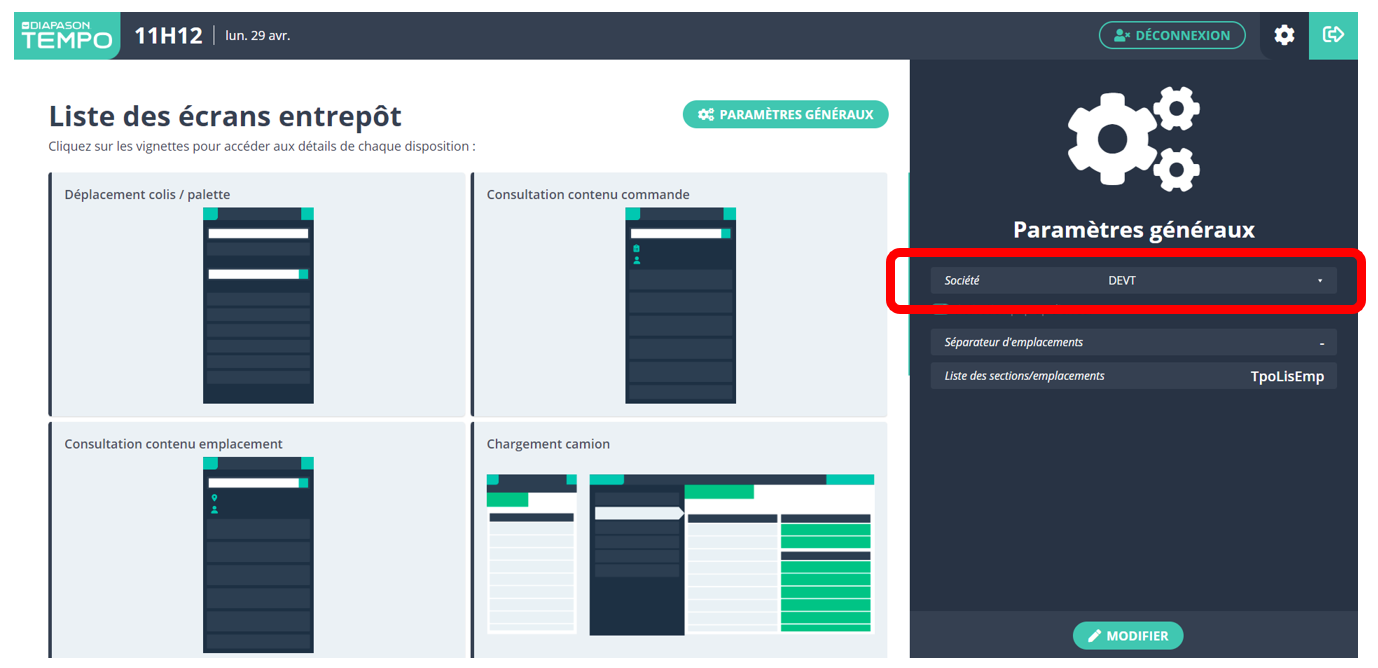Click the DÉCONNEXION button
Screen dimensions: 1378x668
point(1172,35)
